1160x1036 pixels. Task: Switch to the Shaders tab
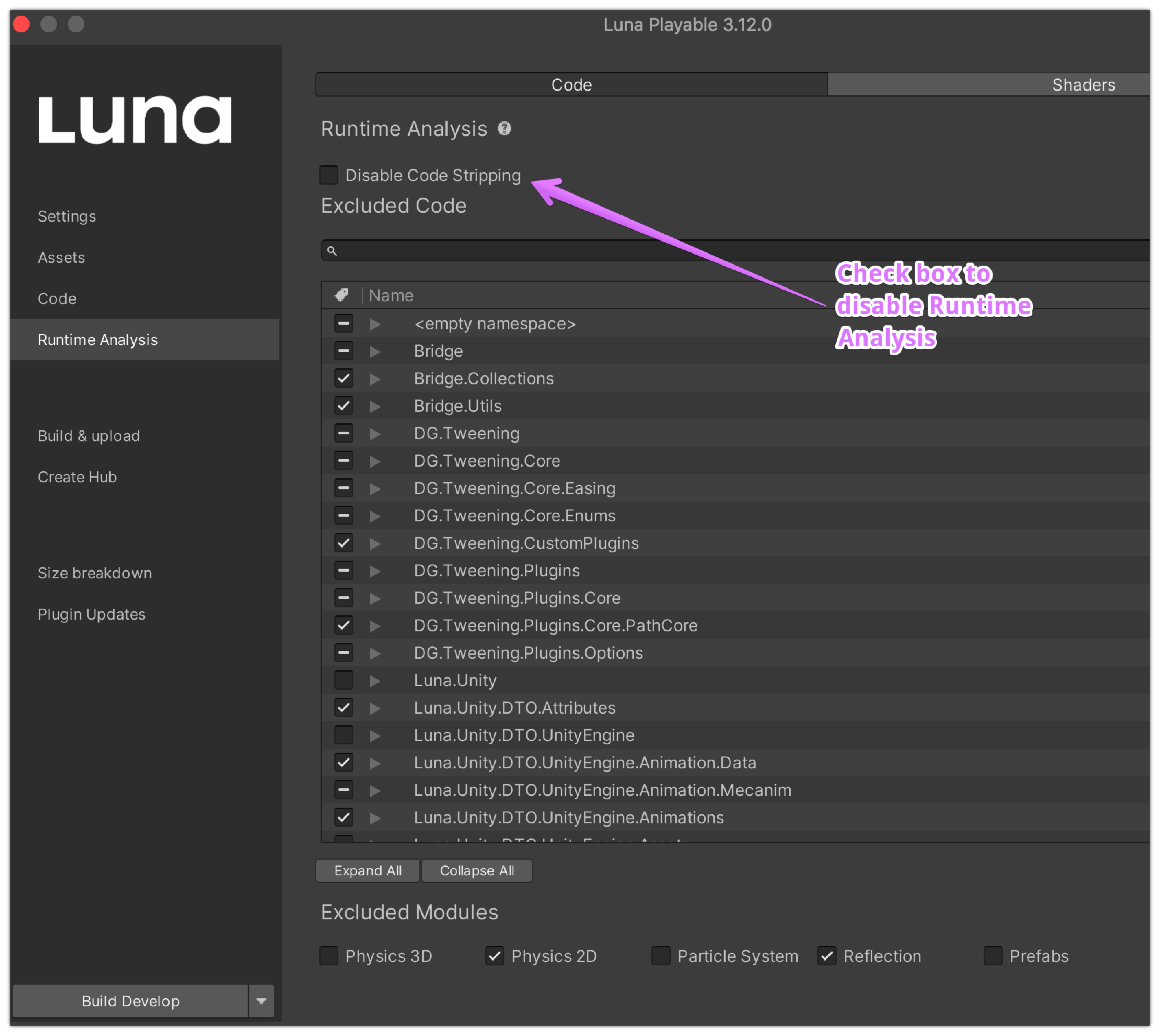(989, 85)
